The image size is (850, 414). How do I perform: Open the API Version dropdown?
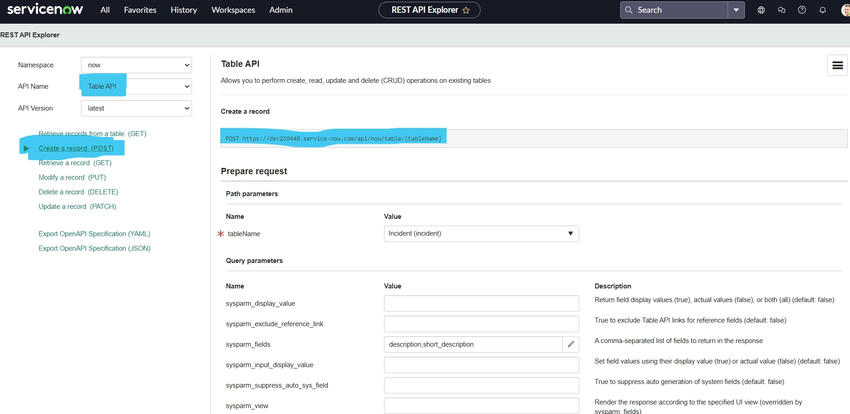pyautogui.click(x=136, y=108)
